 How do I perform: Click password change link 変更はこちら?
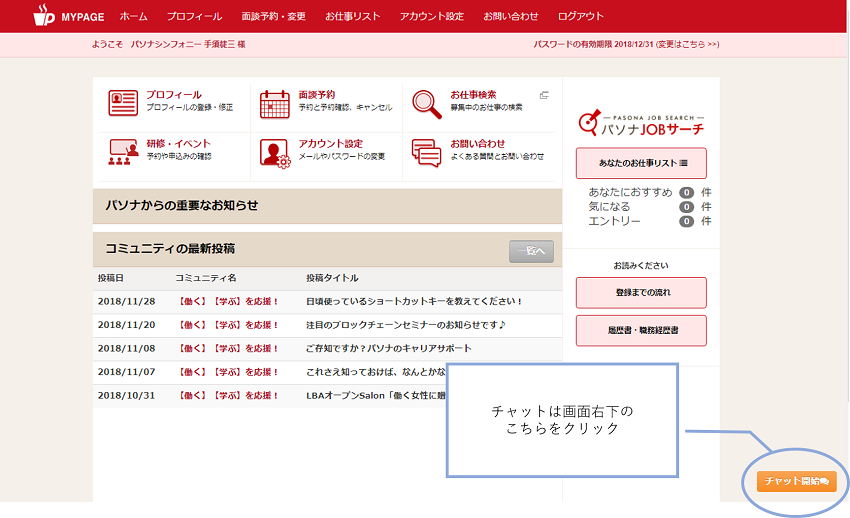click(x=688, y=44)
